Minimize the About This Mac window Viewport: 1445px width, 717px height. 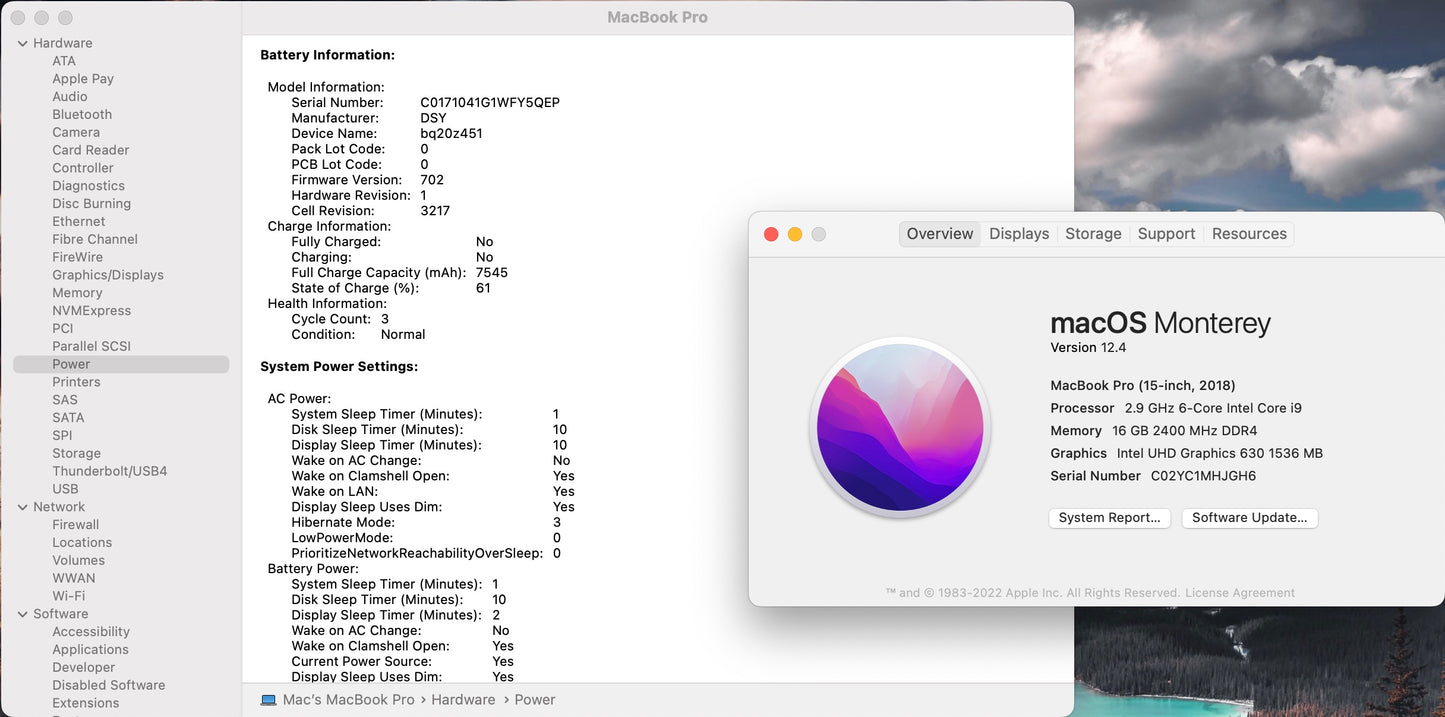pos(795,234)
